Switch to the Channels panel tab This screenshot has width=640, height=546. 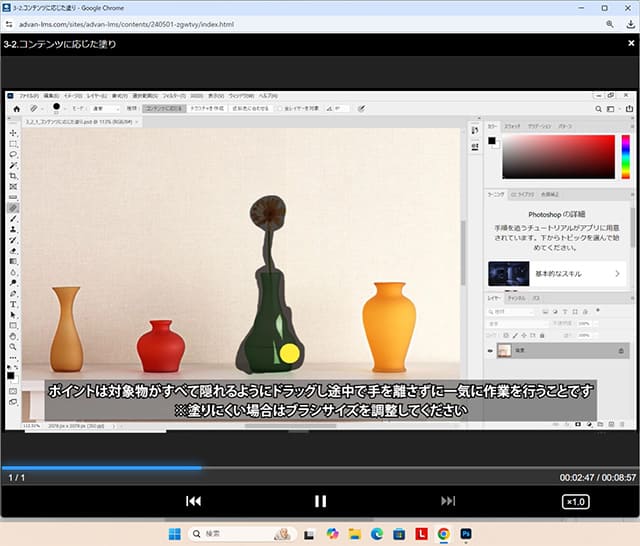pyautogui.click(x=516, y=298)
